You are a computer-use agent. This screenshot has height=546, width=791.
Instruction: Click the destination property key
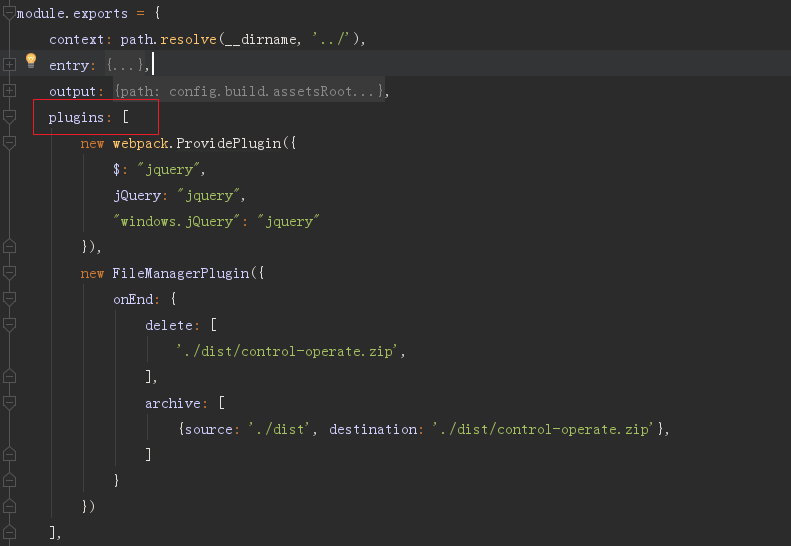pyautogui.click(x=373, y=429)
